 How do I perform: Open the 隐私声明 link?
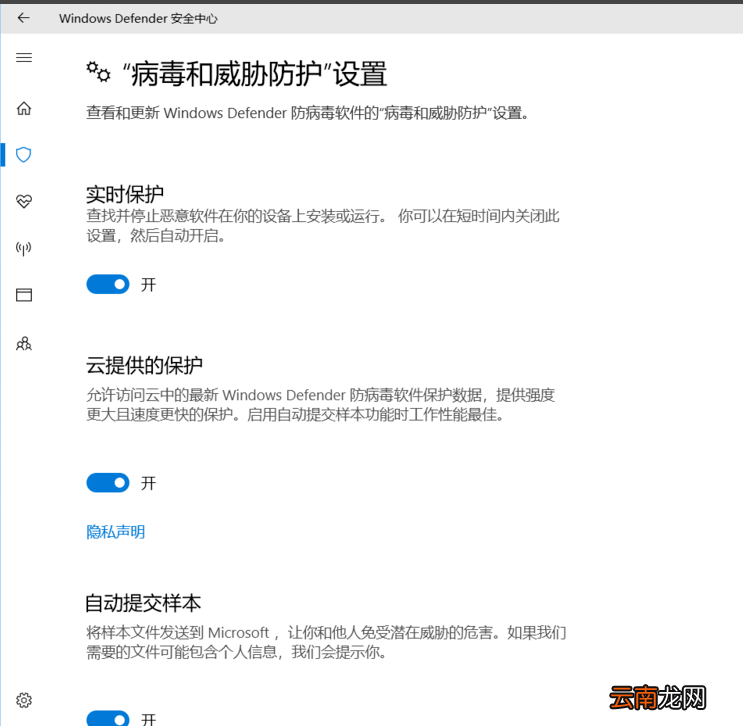[x=116, y=532]
